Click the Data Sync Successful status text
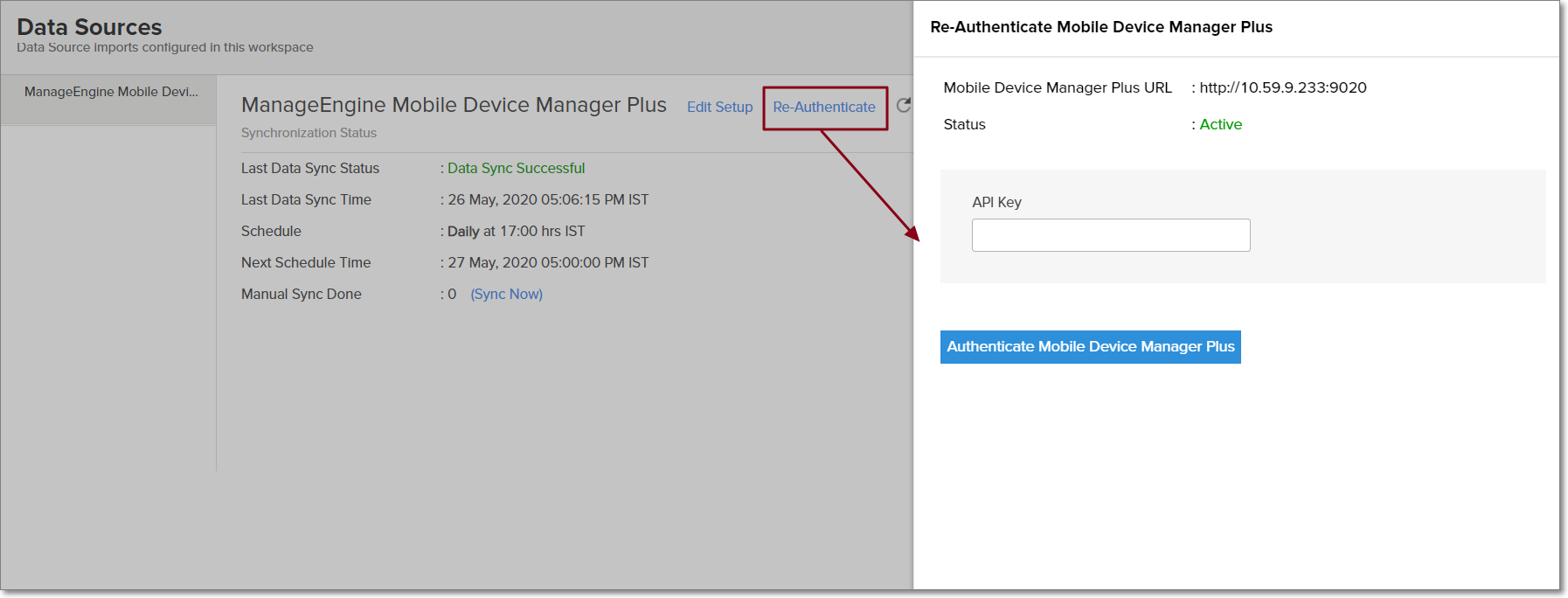 tap(516, 168)
